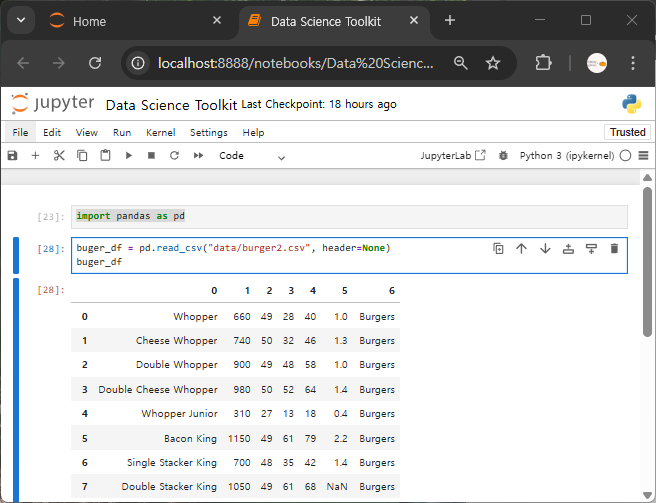
Task: Click the Trusted notebook button
Action: (628, 132)
